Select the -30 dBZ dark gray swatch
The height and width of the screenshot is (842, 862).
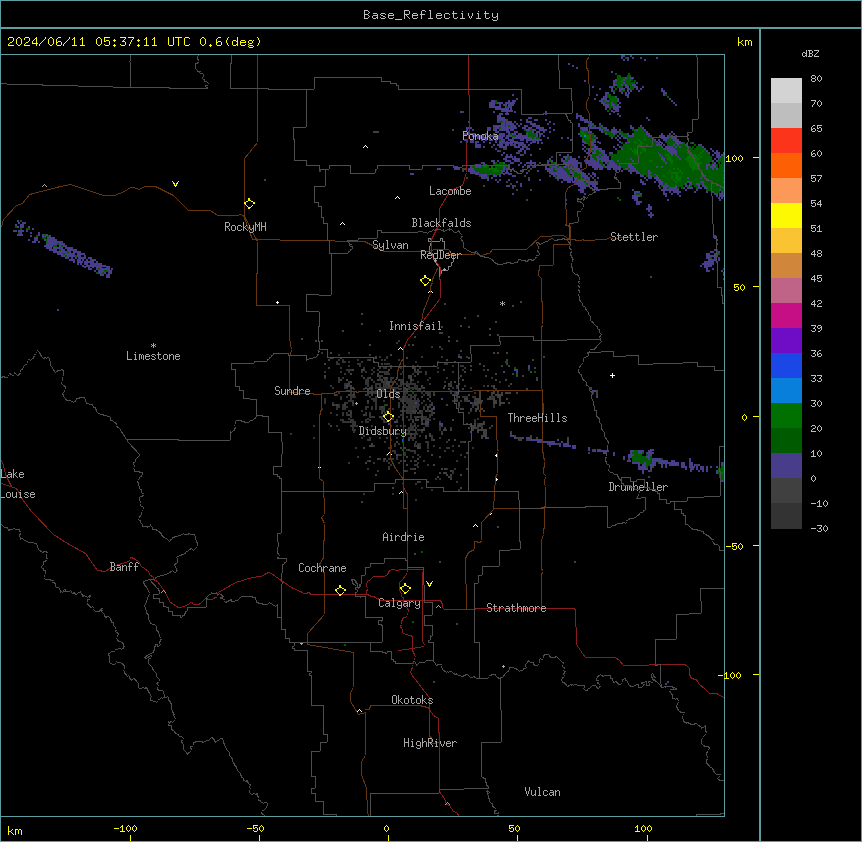(786, 516)
